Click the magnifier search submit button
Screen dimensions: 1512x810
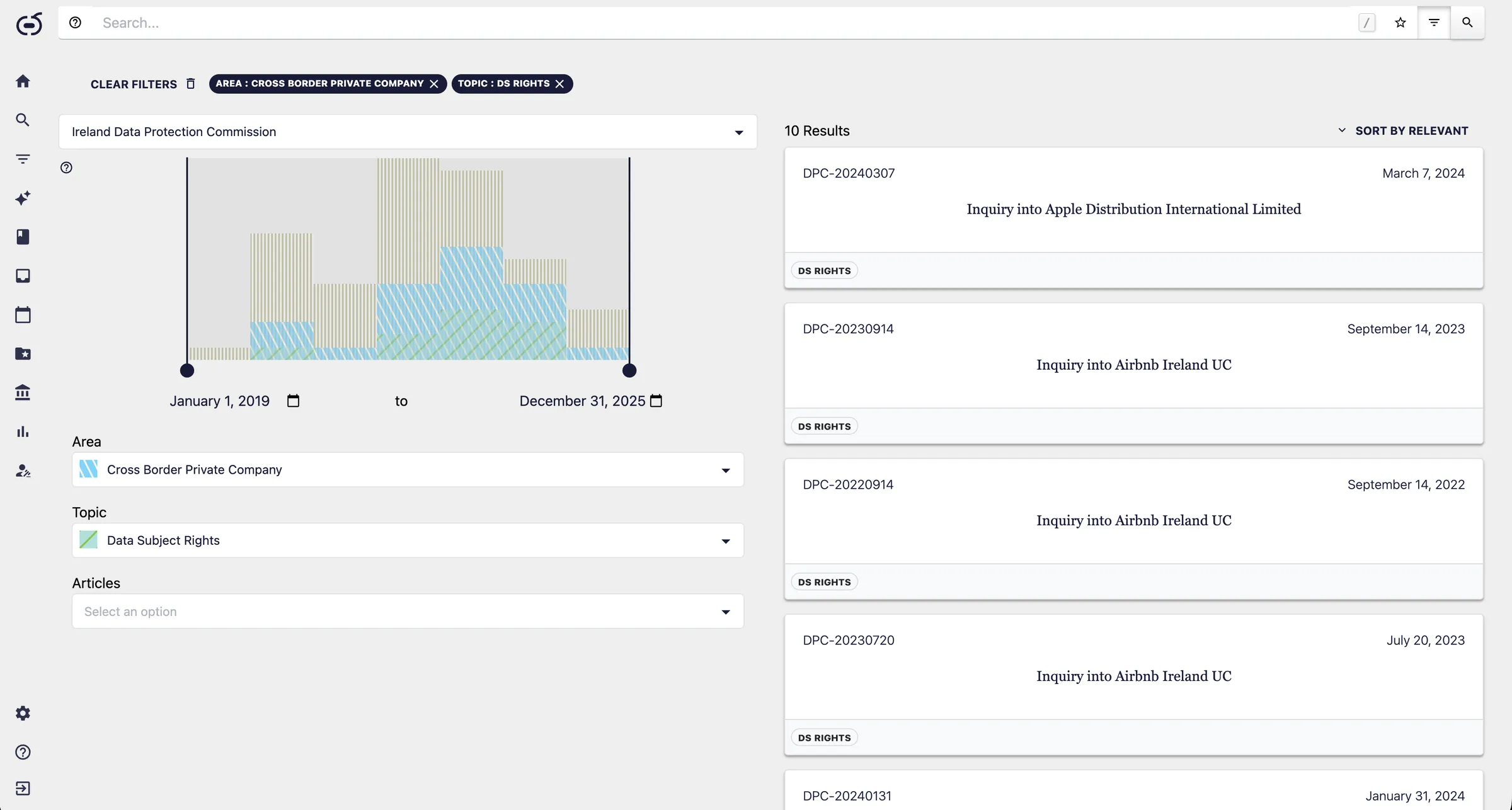click(1467, 23)
